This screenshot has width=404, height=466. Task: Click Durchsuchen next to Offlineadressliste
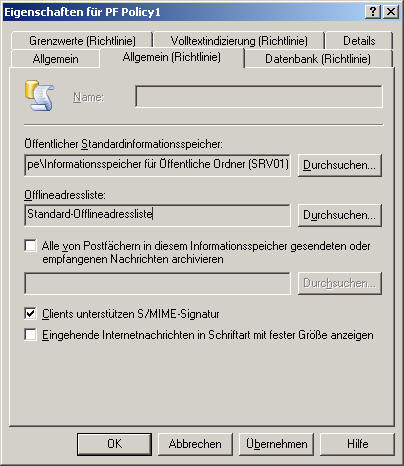(339, 215)
